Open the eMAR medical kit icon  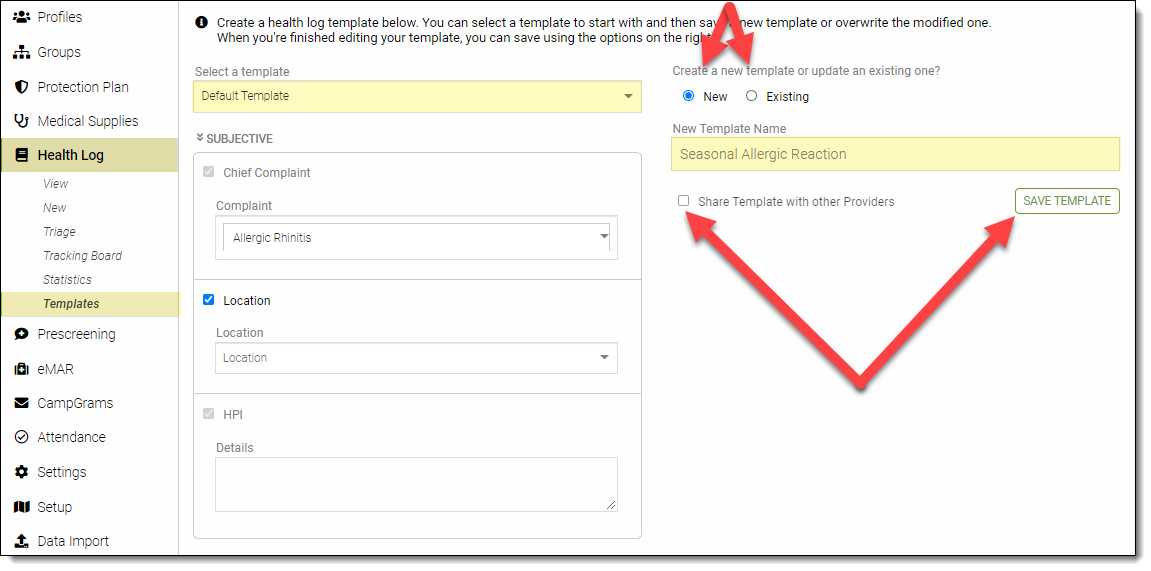21,369
